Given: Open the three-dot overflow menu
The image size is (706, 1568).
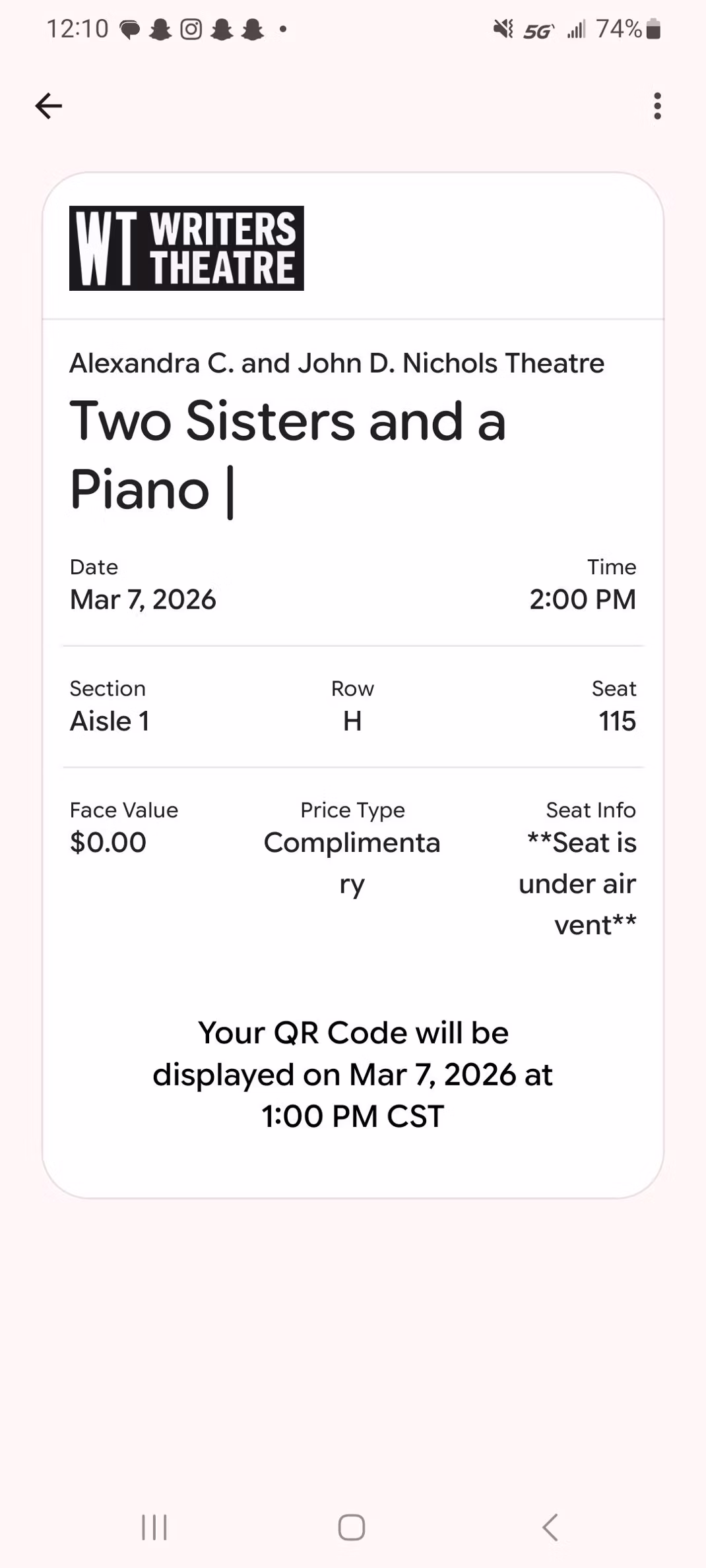Looking at the screenshot, I should (657, 106).
